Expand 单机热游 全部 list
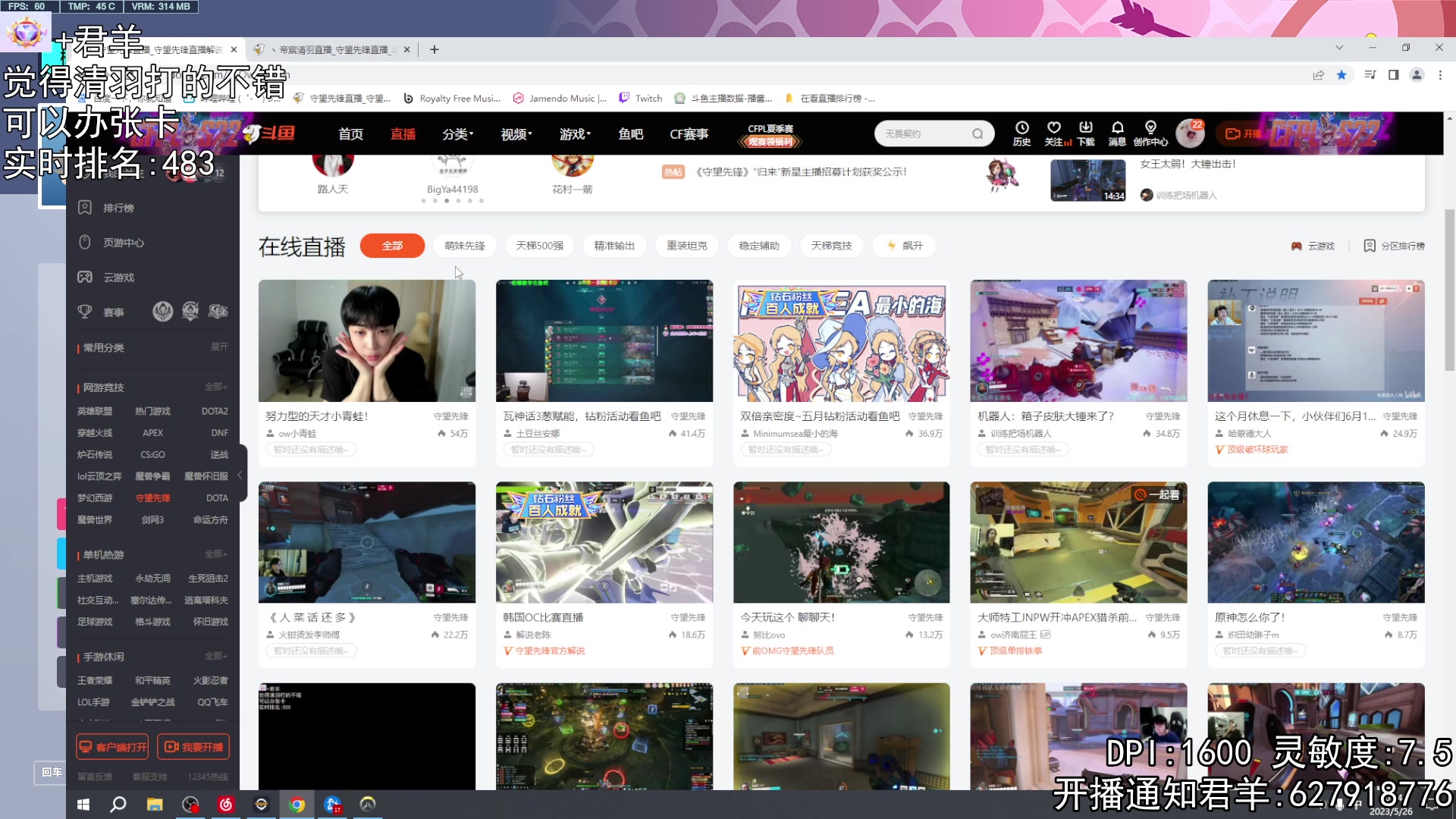This screenshot has height=819, width=1456. click(x=216, y=554)
